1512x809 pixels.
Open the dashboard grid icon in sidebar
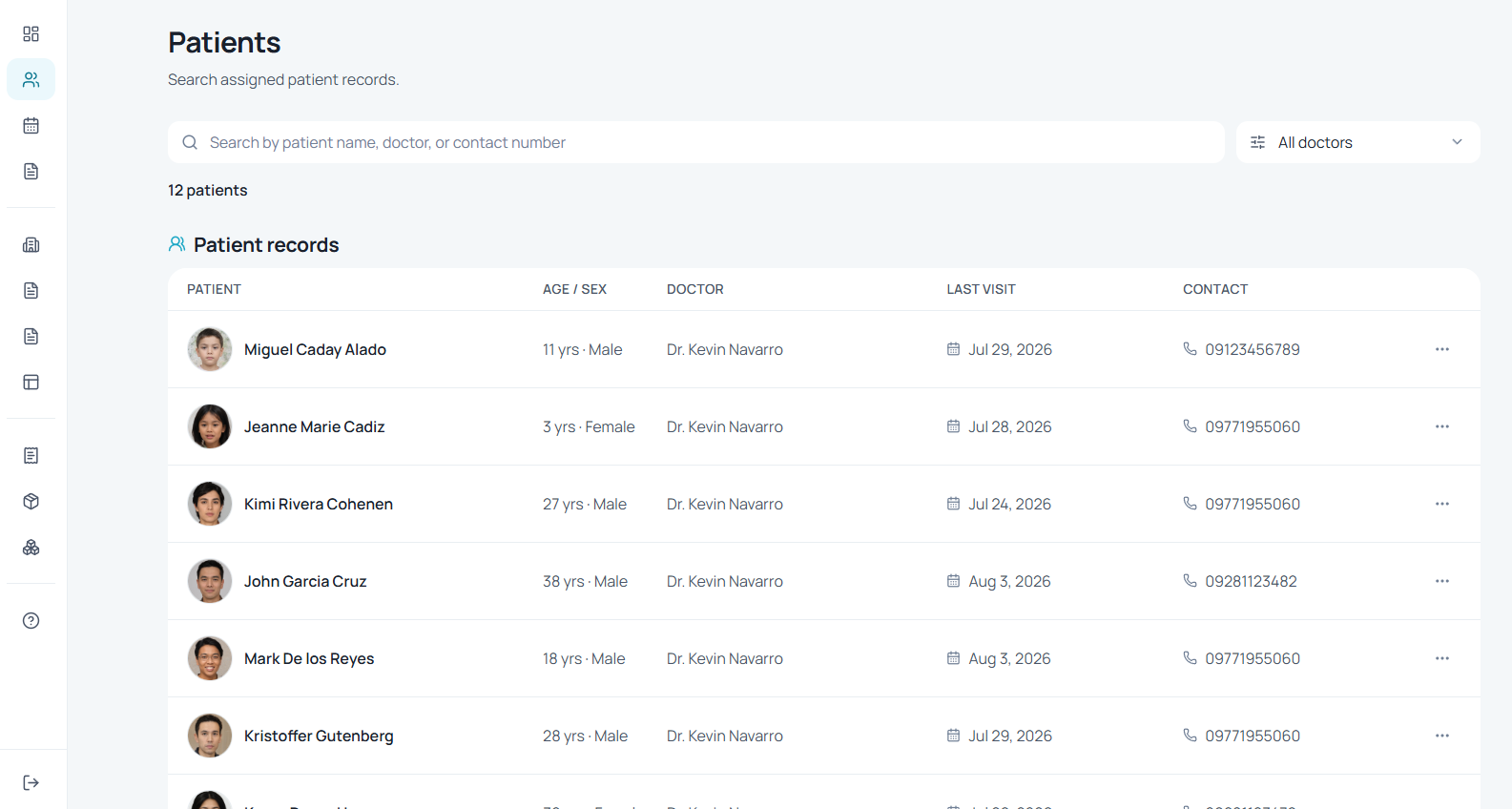(31, 33)
